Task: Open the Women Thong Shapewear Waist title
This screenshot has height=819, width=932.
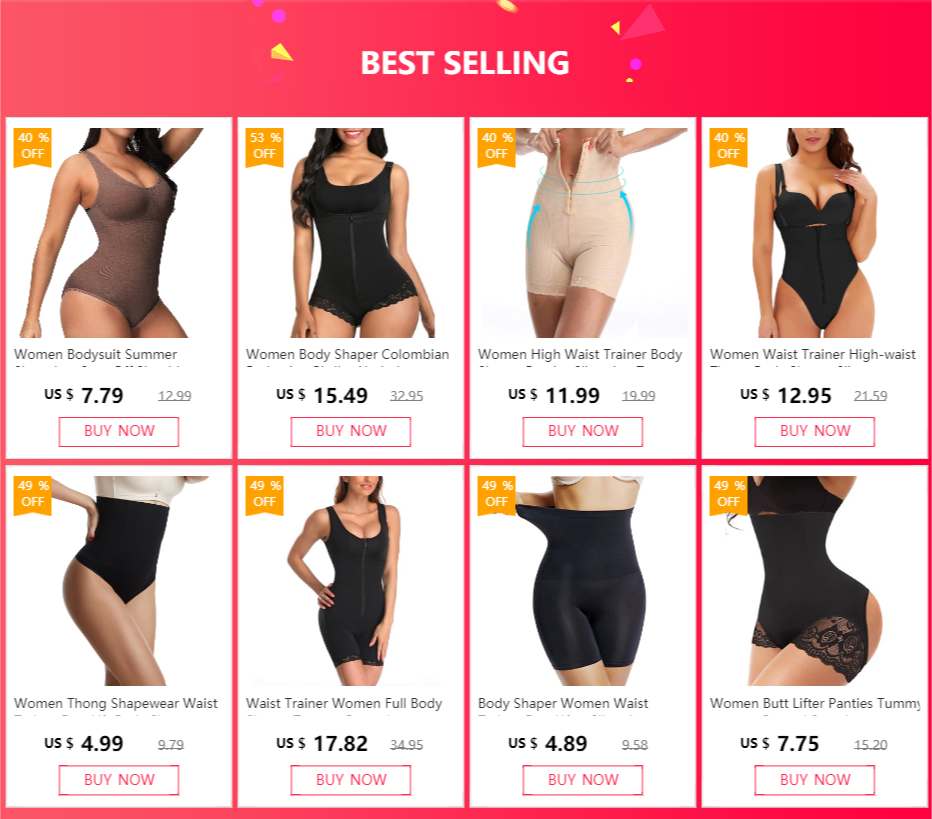Action: [116, 704]
